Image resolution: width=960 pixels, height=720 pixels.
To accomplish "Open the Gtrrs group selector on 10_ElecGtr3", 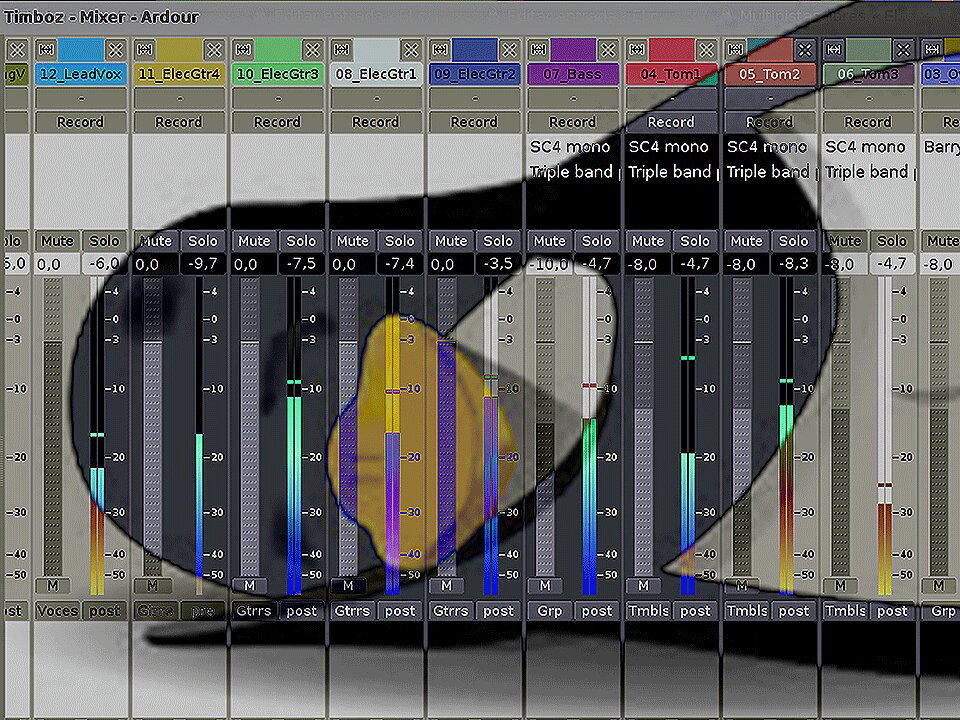I will click(254, 611).
